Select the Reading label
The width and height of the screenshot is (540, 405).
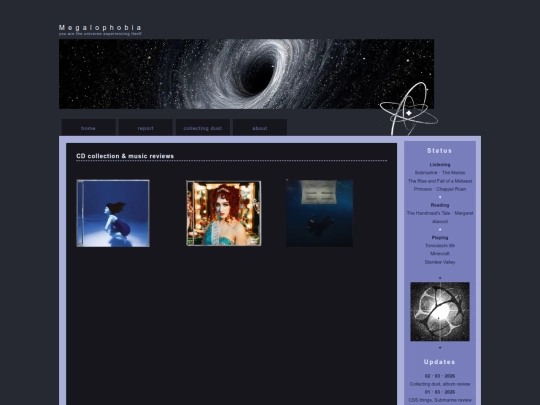pos(440,205)
